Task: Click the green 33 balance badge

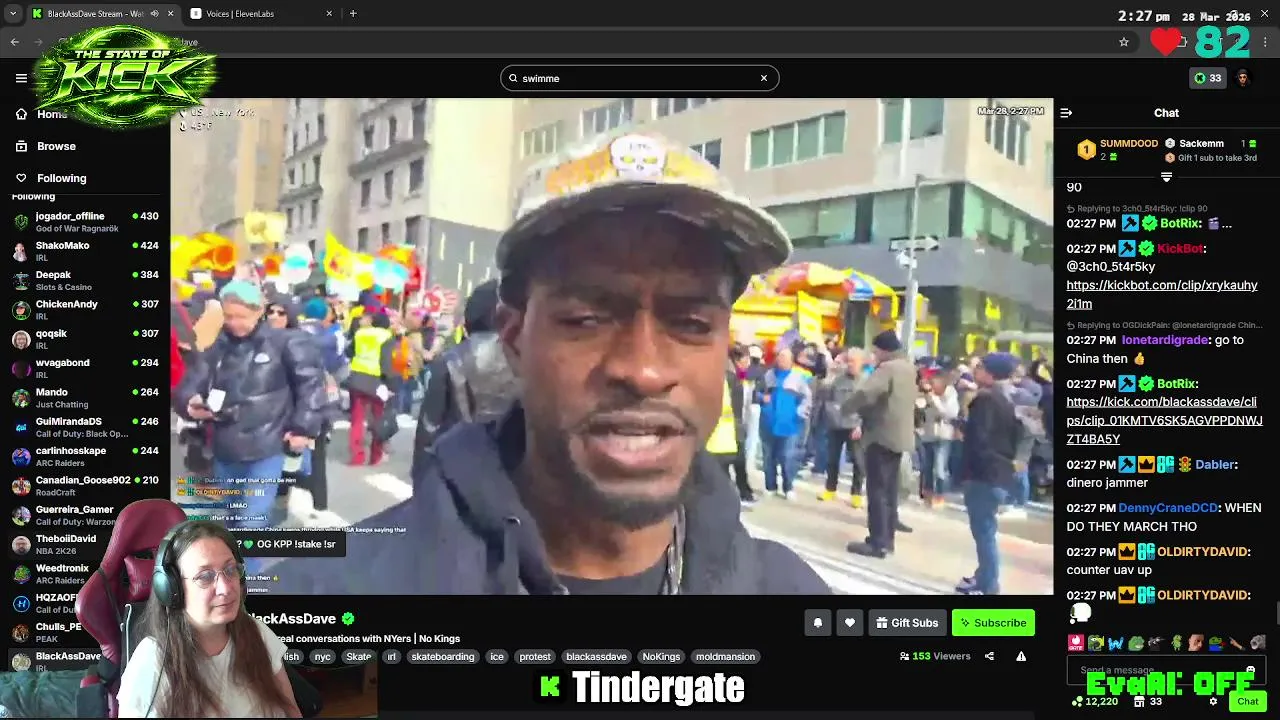Action: [x=1208, y=78]
